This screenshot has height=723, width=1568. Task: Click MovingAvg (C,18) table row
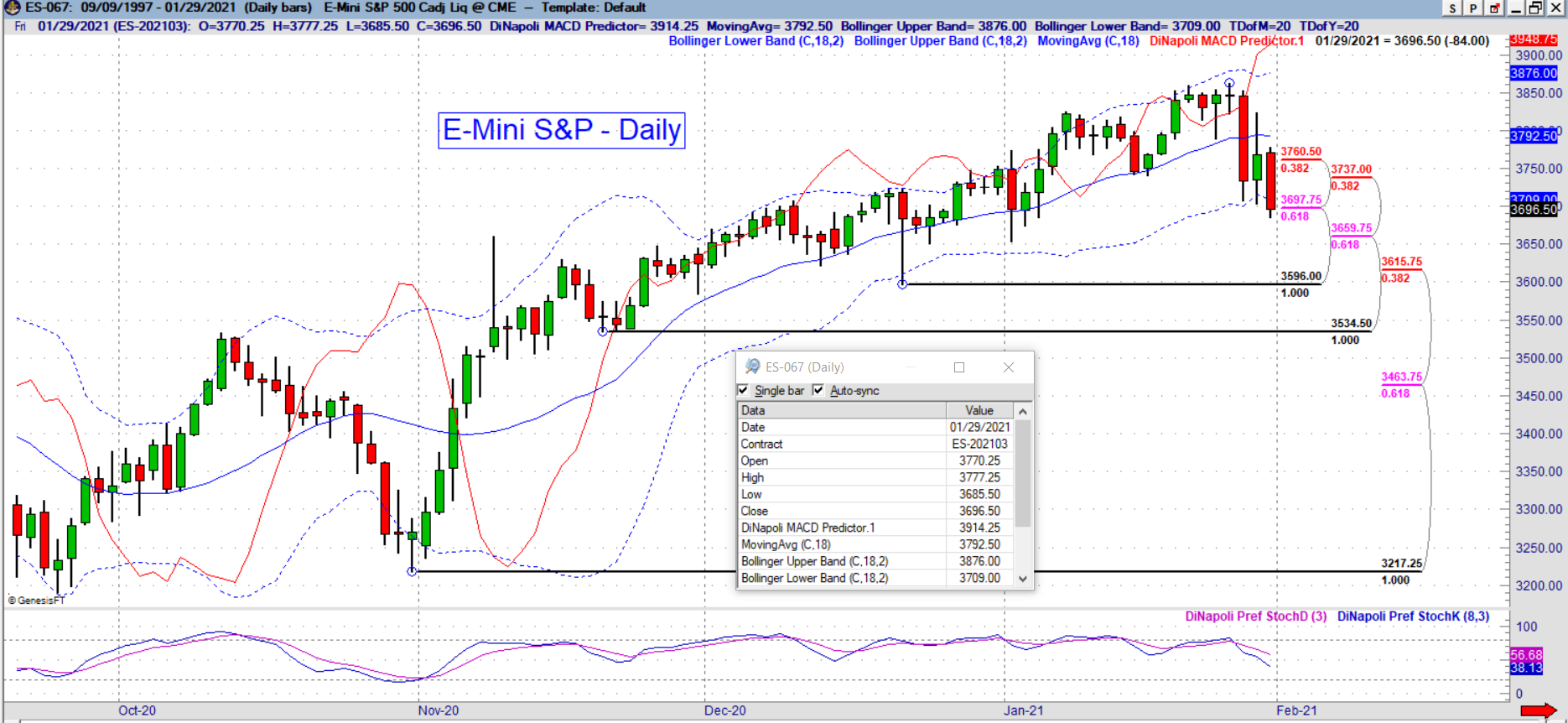875,544
